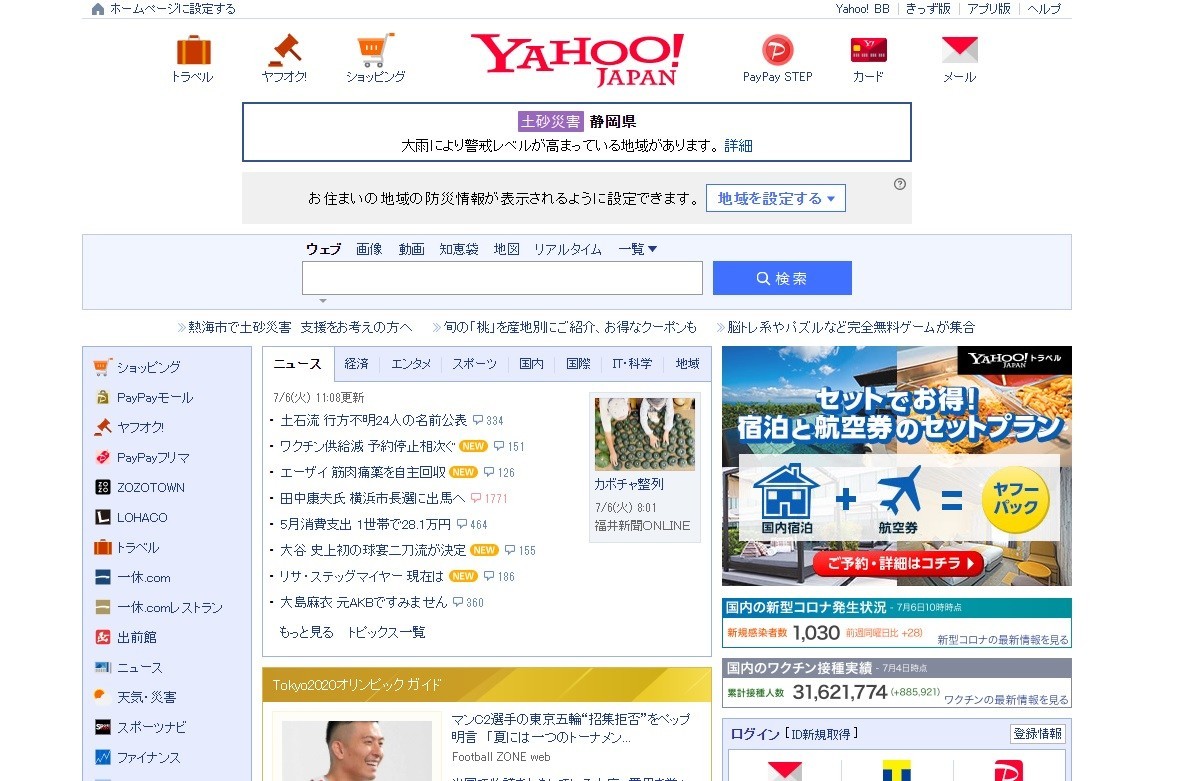
Task: Click the ご予約・詳細はコチラ banner button
Action: 898,564
